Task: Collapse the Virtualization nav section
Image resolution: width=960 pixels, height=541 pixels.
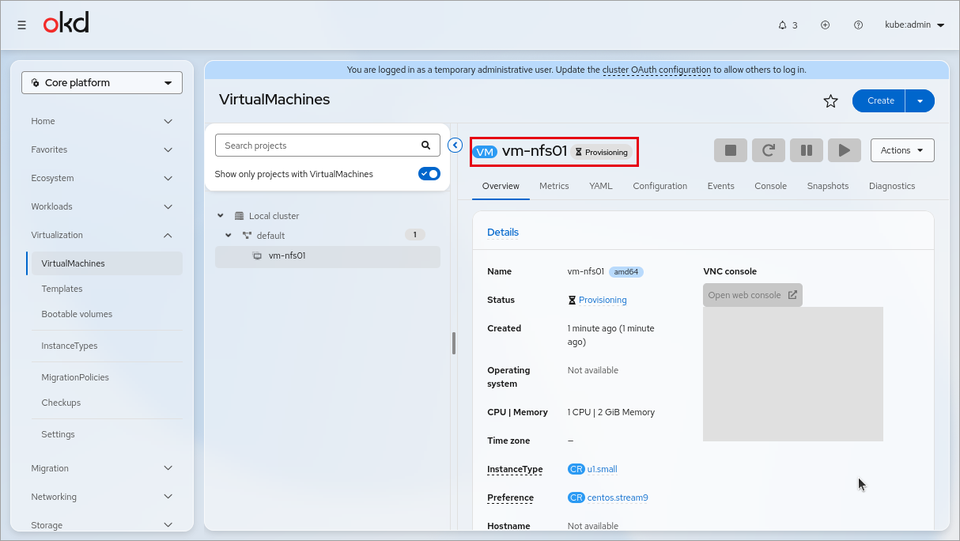Action: [x=102, y=235]
